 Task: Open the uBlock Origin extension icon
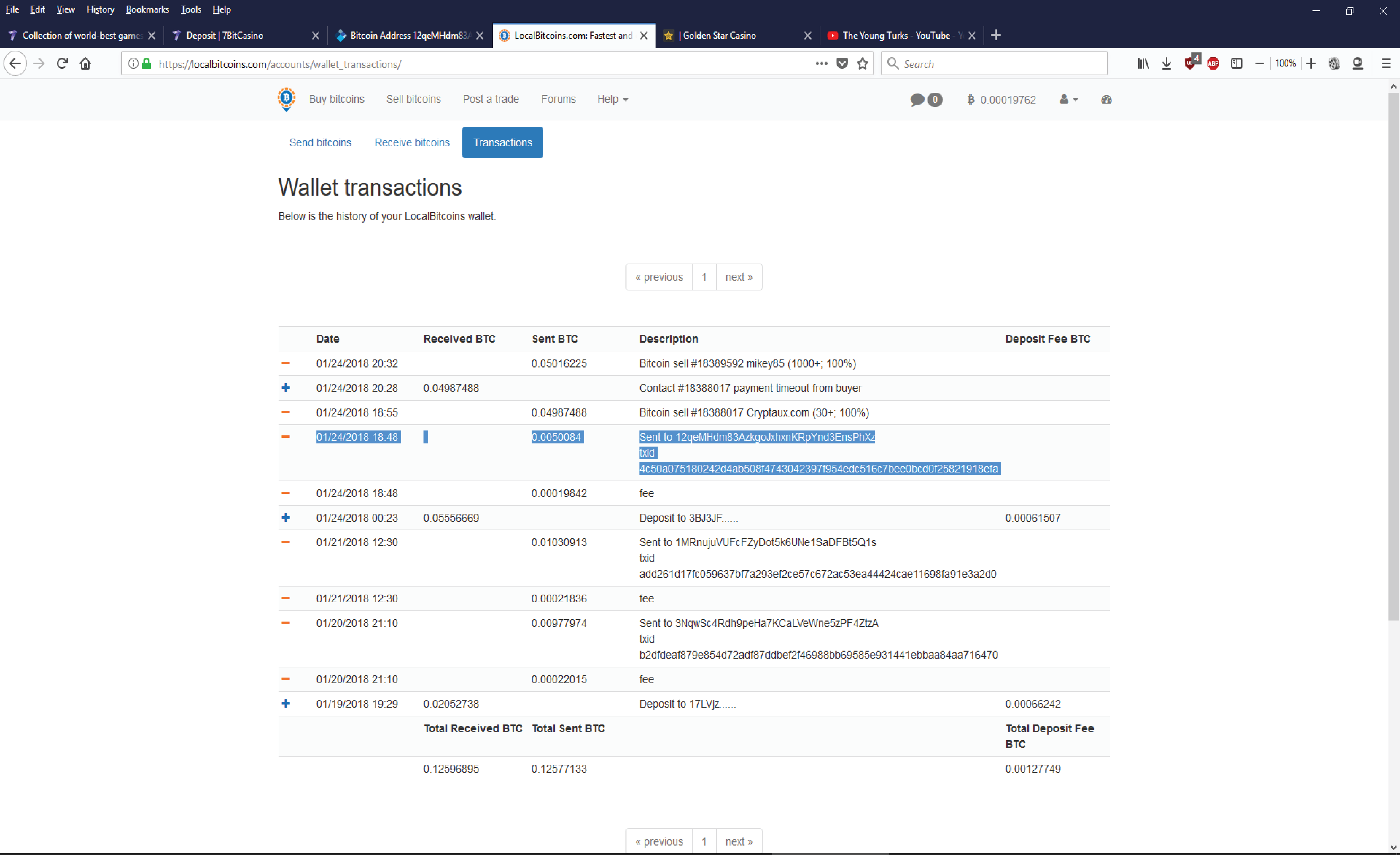pos(1191,63)
